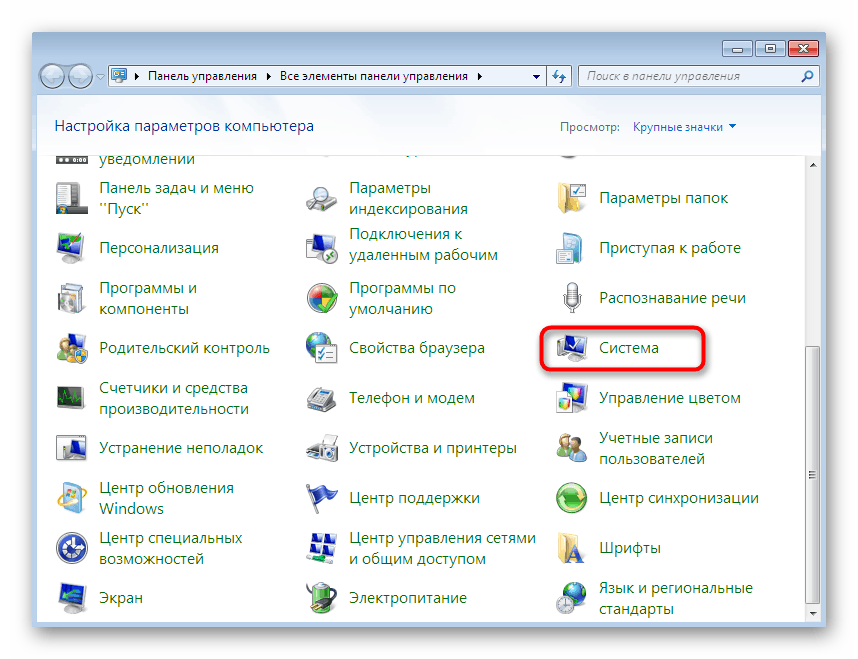Viewport: 858px width, 659px height.
Task: Click the User Accounts icon
Action: pyautogui.click(x=572, y=448)
